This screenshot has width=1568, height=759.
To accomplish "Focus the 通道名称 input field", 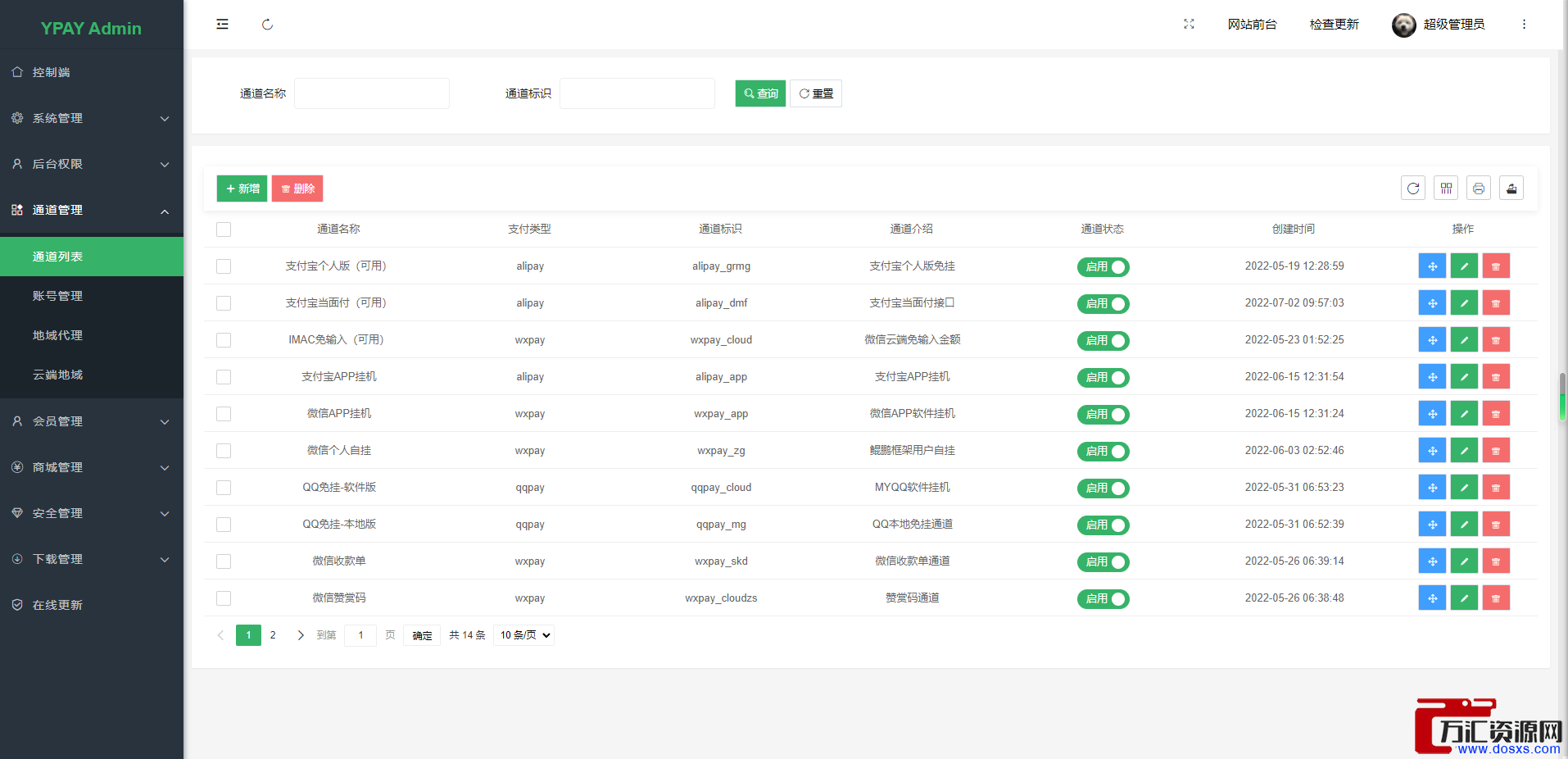I will click(x=372, y=93).
